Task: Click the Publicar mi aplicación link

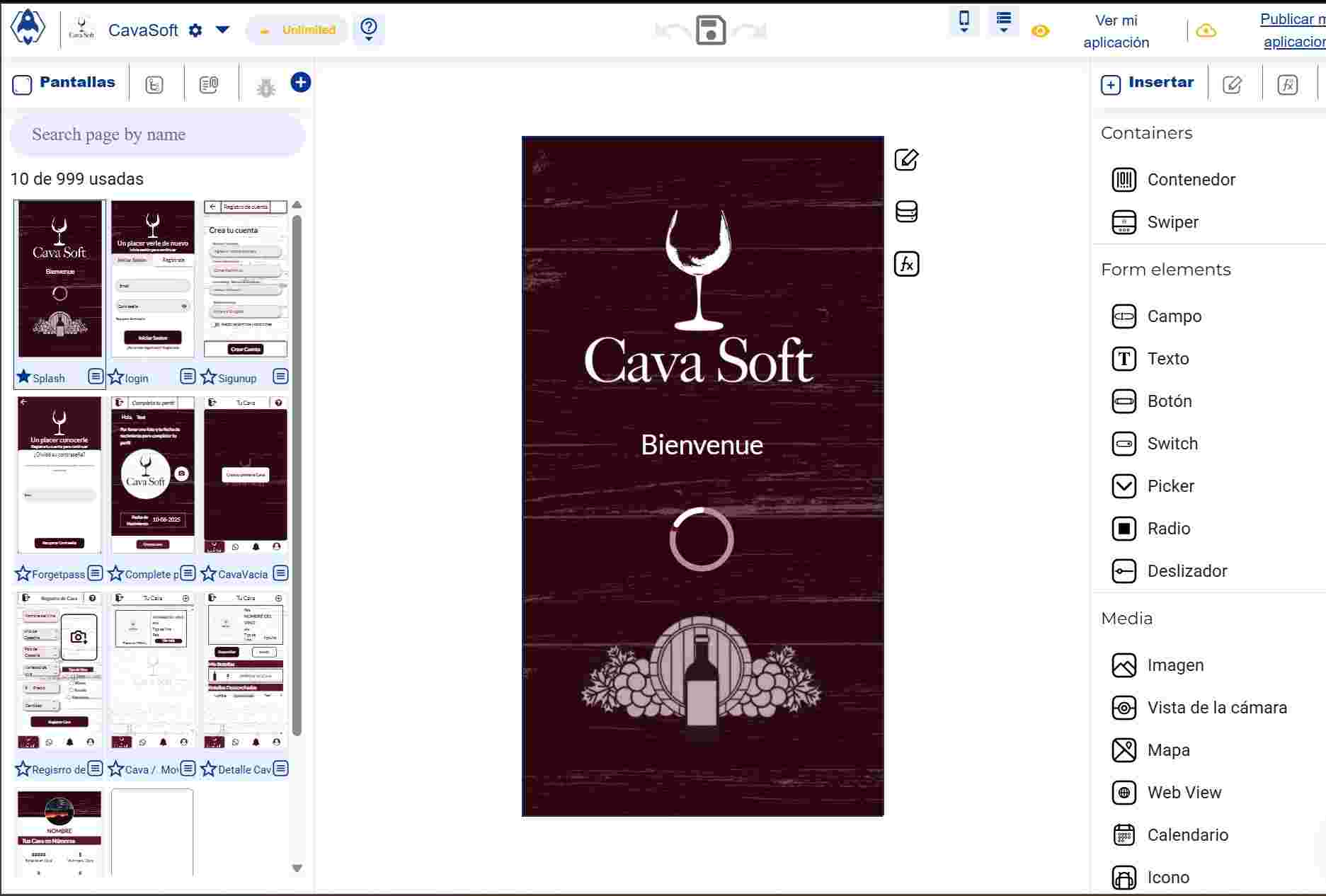Action: [x=1292, y=31]
